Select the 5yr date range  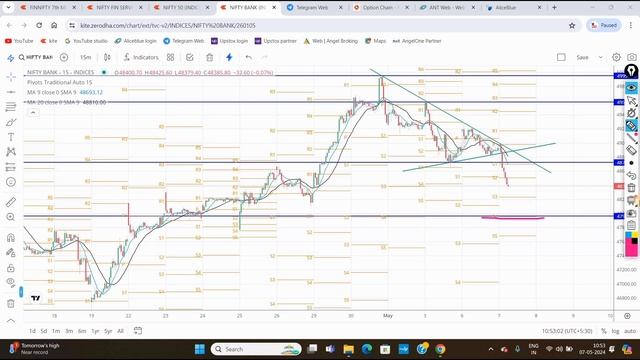108,331
